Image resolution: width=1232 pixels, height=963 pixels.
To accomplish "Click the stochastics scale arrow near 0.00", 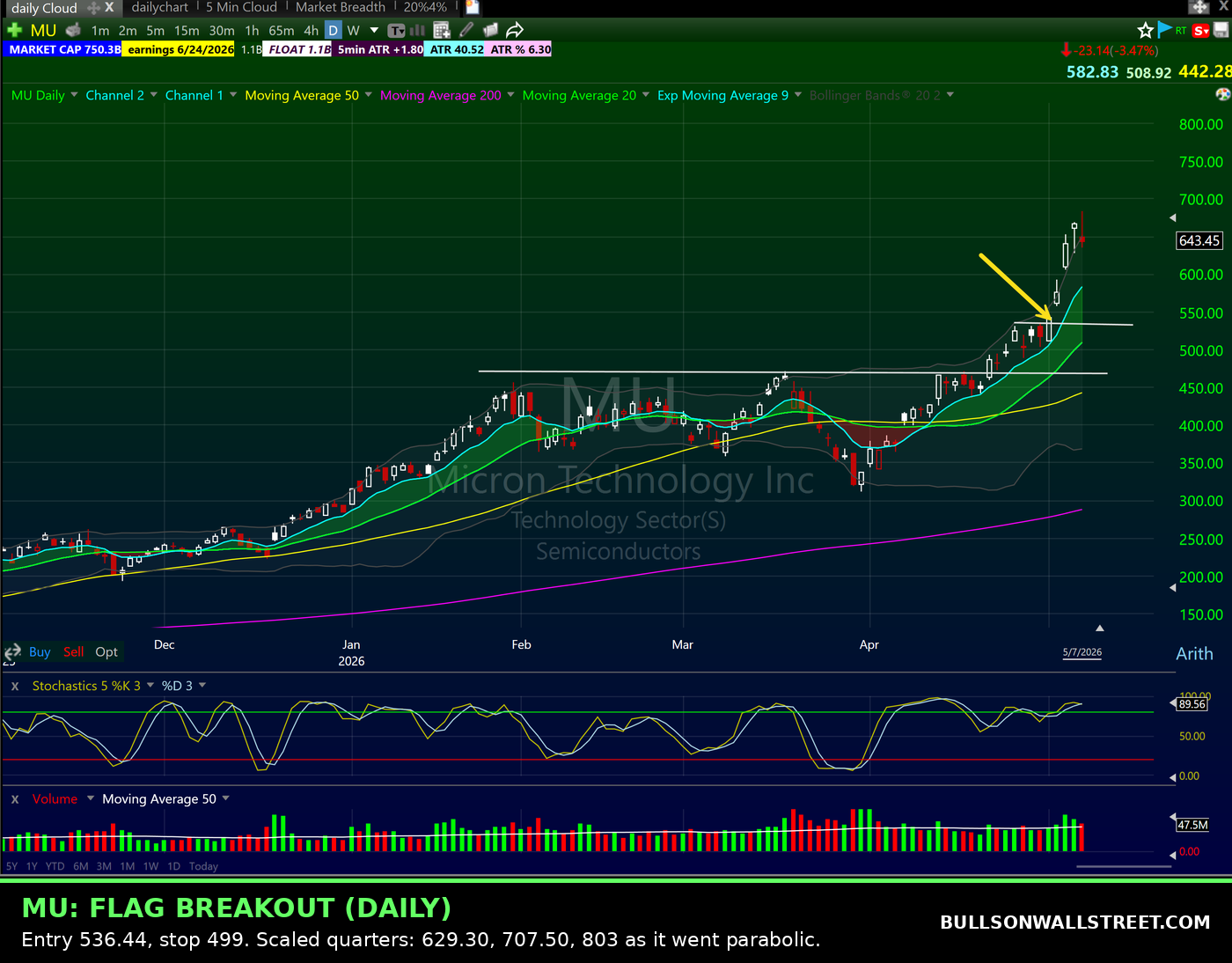I will click(x=1172, y=777).
